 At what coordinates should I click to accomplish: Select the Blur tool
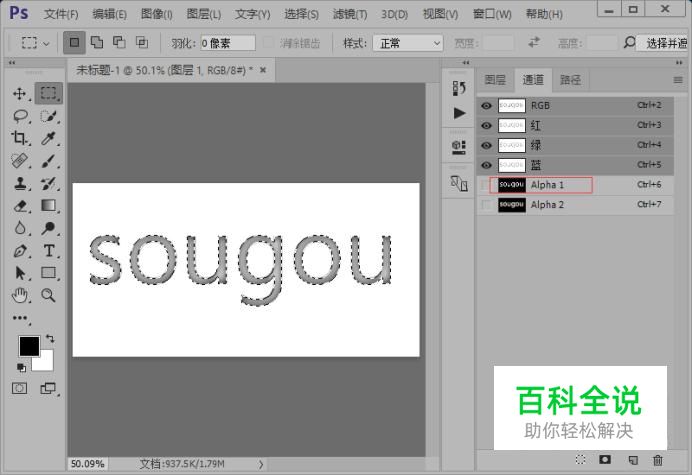tap(20, 228)
